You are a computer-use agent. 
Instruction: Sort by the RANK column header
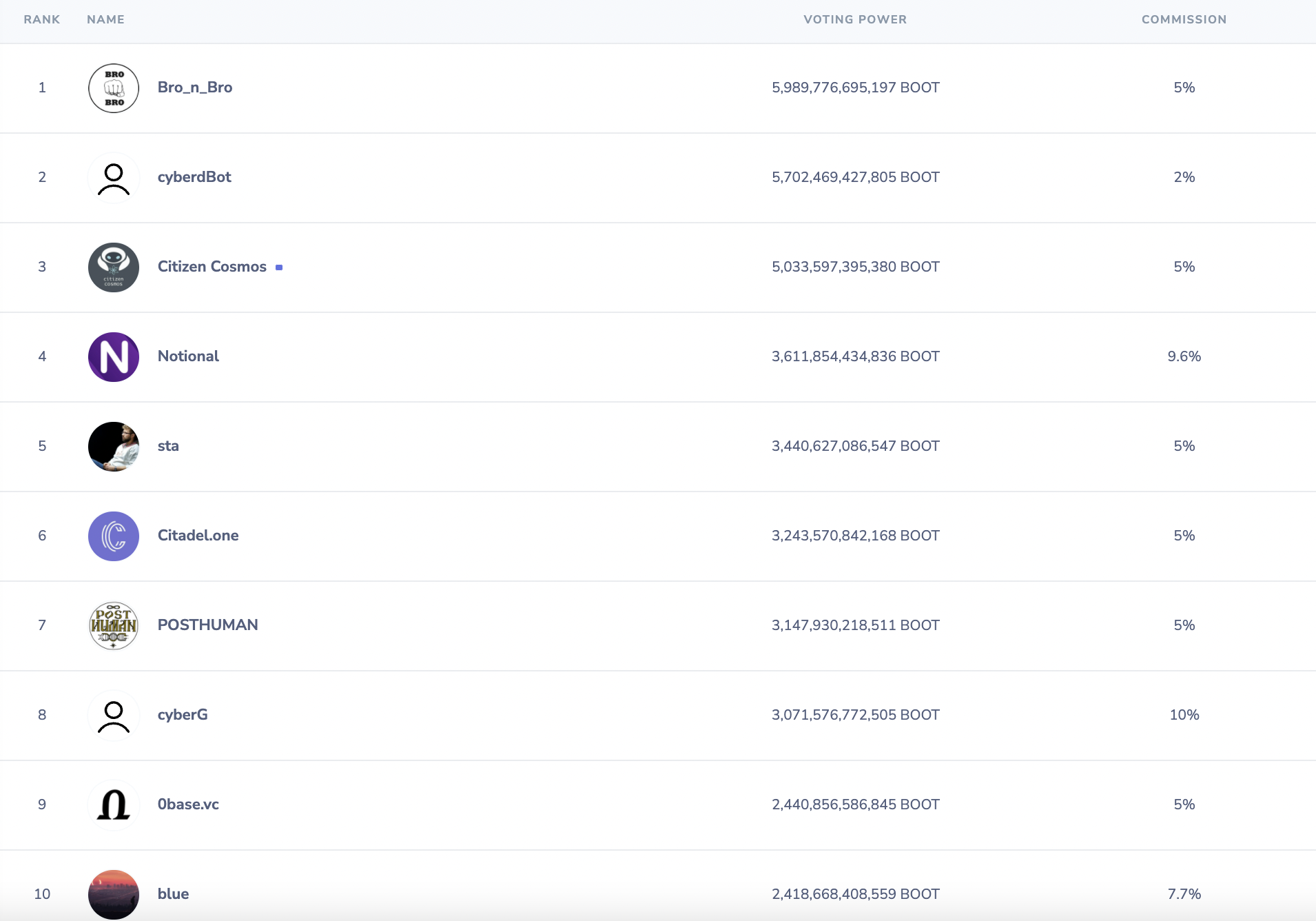click(x=42, y=19)
